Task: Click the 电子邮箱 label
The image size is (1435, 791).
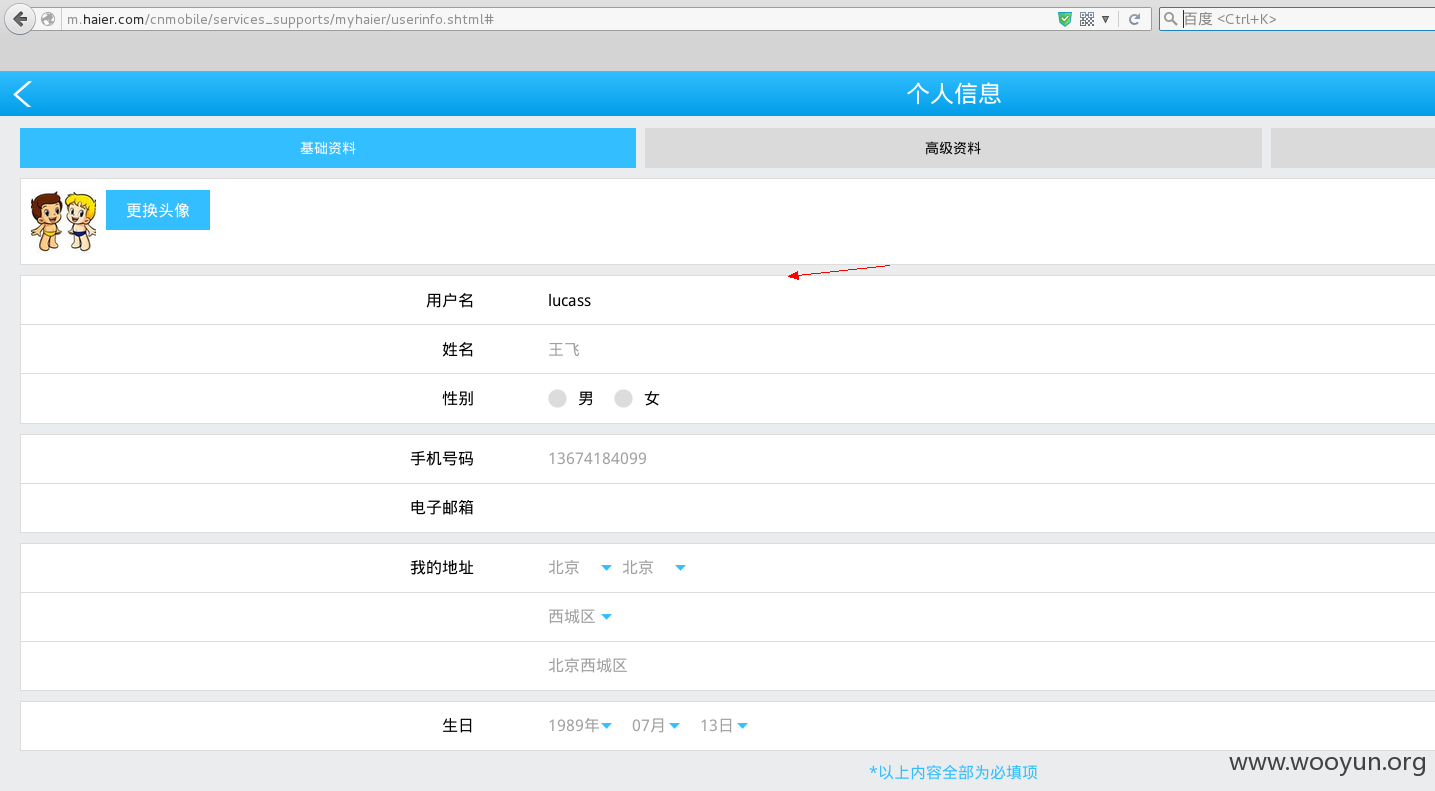Action: pos(442,507)
